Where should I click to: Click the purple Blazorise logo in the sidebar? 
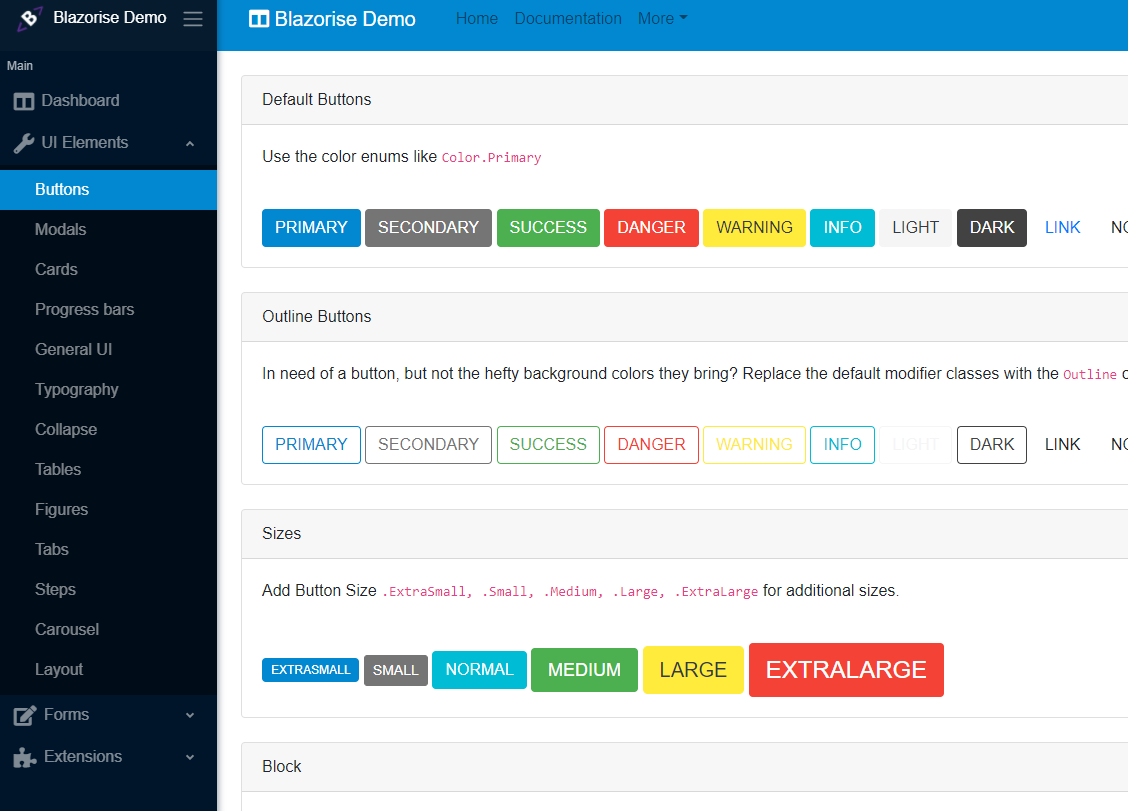click(x=28, y=17)
